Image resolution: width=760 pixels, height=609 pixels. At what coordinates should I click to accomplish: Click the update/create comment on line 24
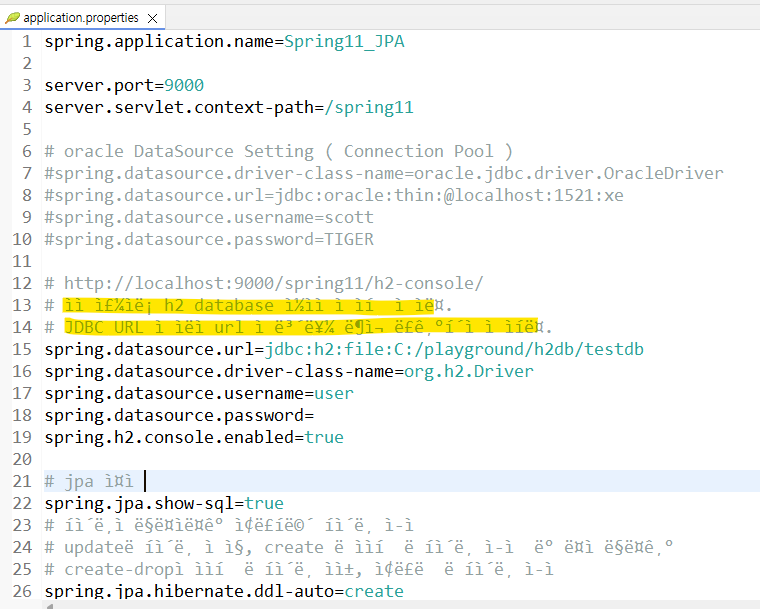(358, 547)
